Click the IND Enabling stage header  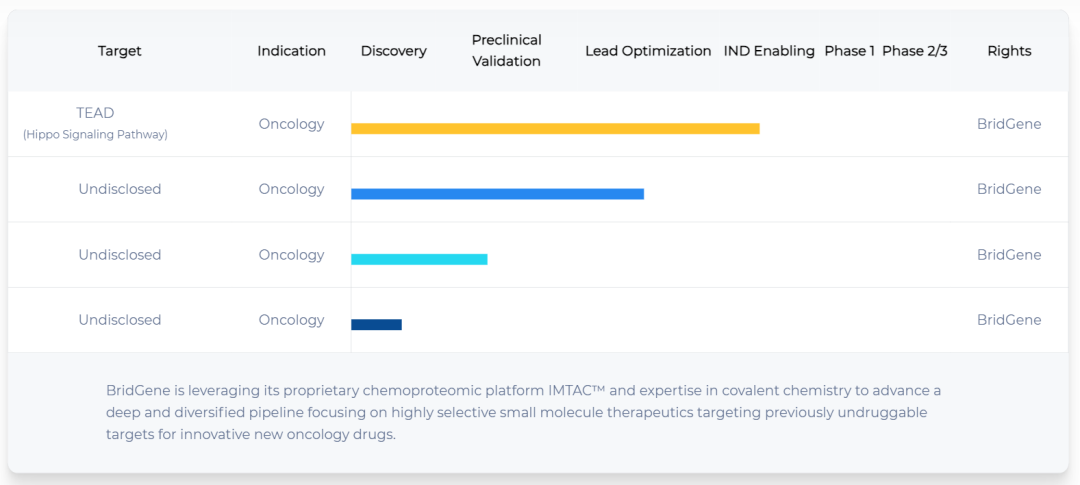click(769, 51)
